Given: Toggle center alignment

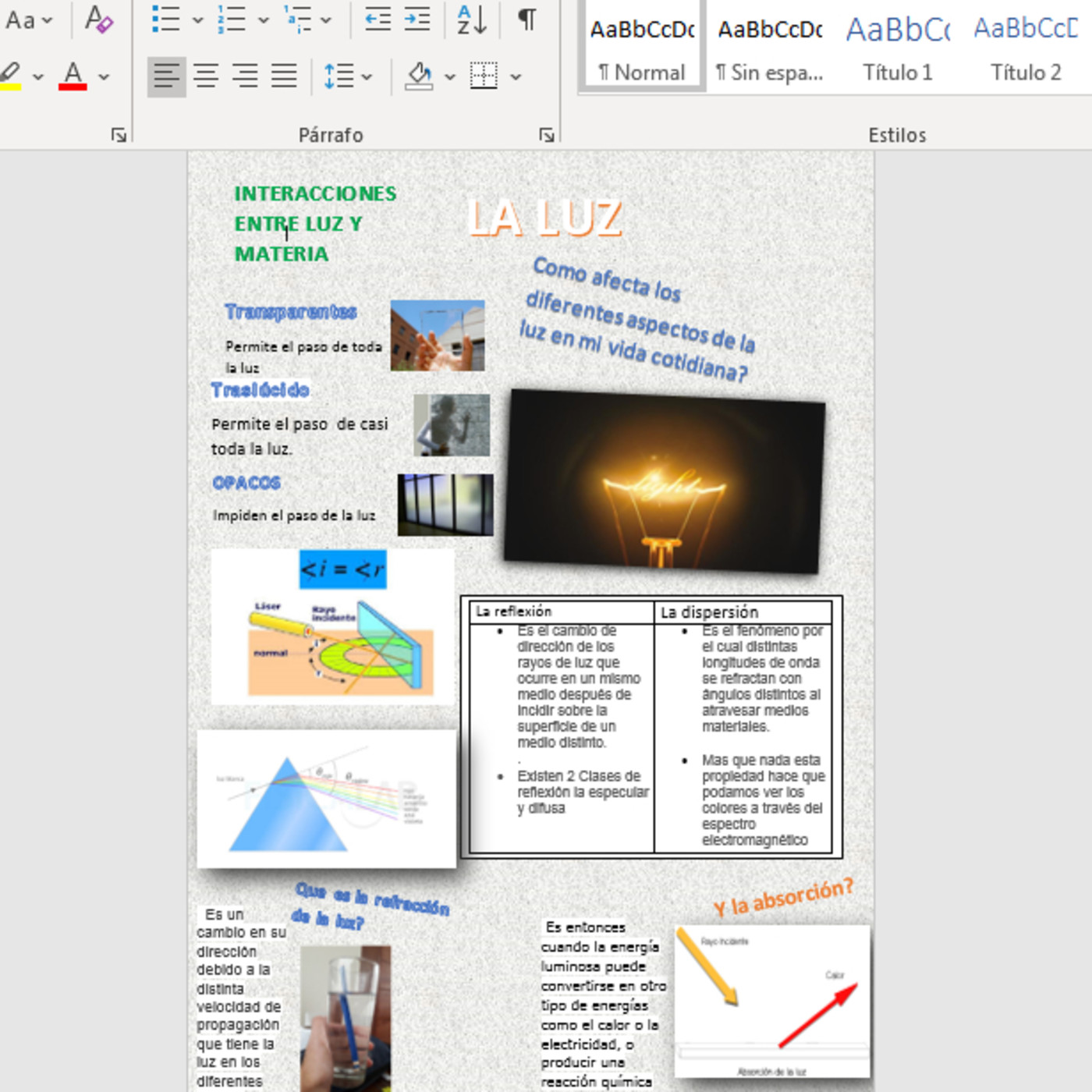Looking at the screenshot, I should click(x=206, y=76).
